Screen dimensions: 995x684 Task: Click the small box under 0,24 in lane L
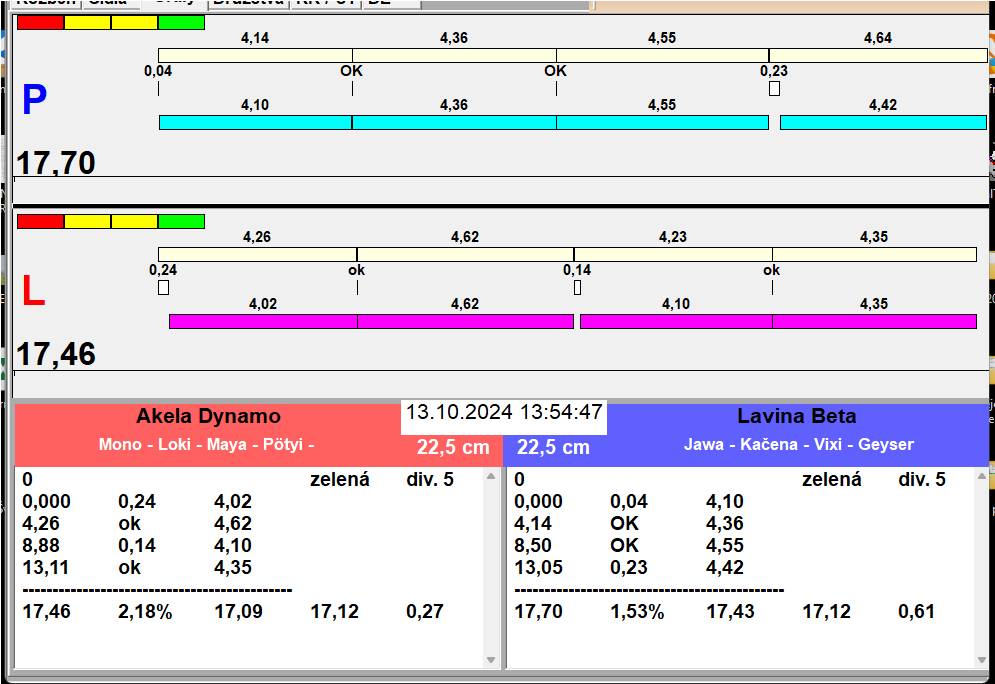(x=163, y=288)
